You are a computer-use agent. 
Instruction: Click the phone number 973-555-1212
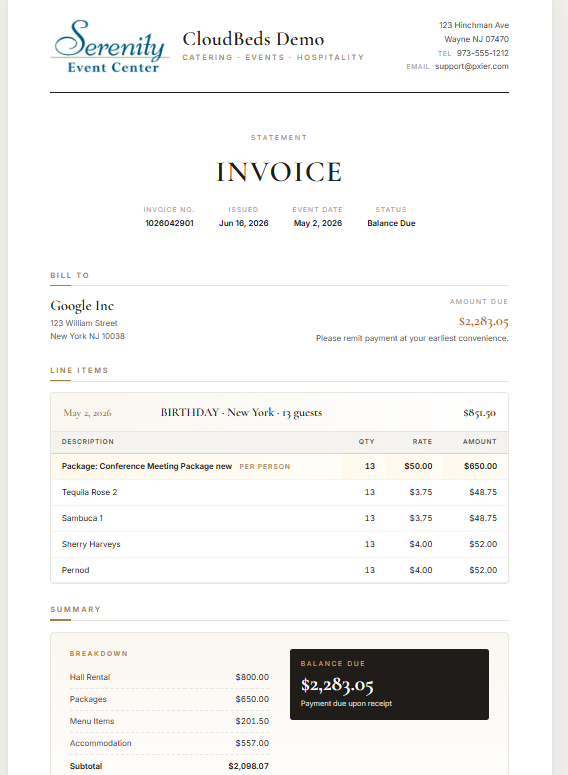pos(482,53)
